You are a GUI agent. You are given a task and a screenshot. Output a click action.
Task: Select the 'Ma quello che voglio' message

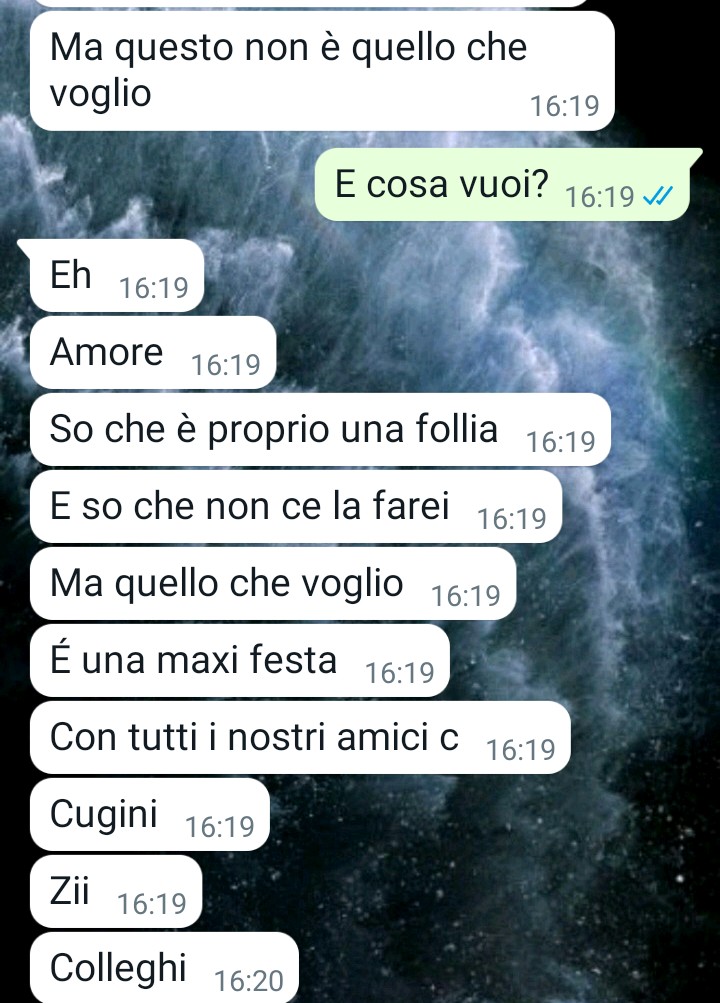click(x=273, y=583)
